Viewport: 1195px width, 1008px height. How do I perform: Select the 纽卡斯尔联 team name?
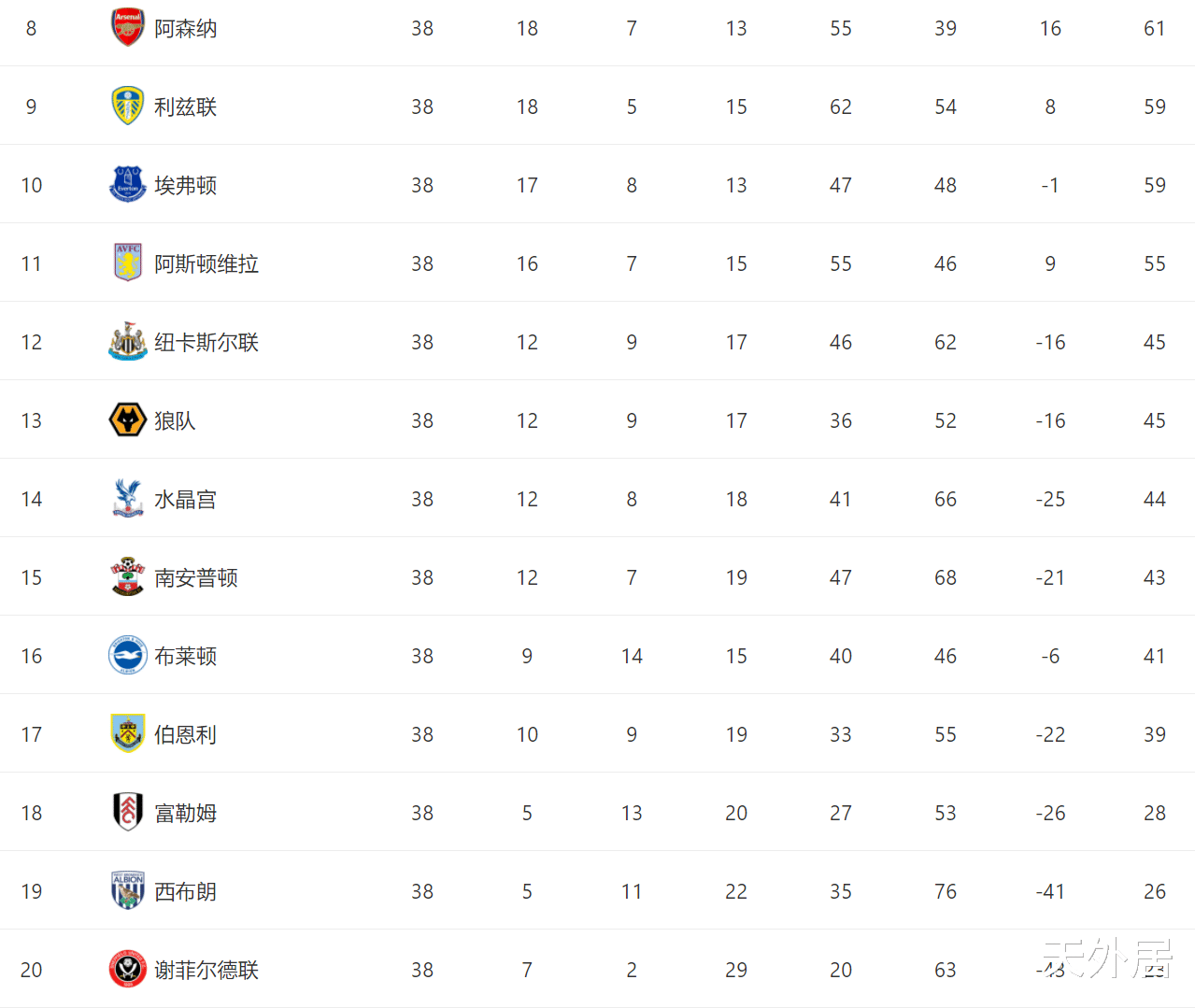[x=206, y=343]
